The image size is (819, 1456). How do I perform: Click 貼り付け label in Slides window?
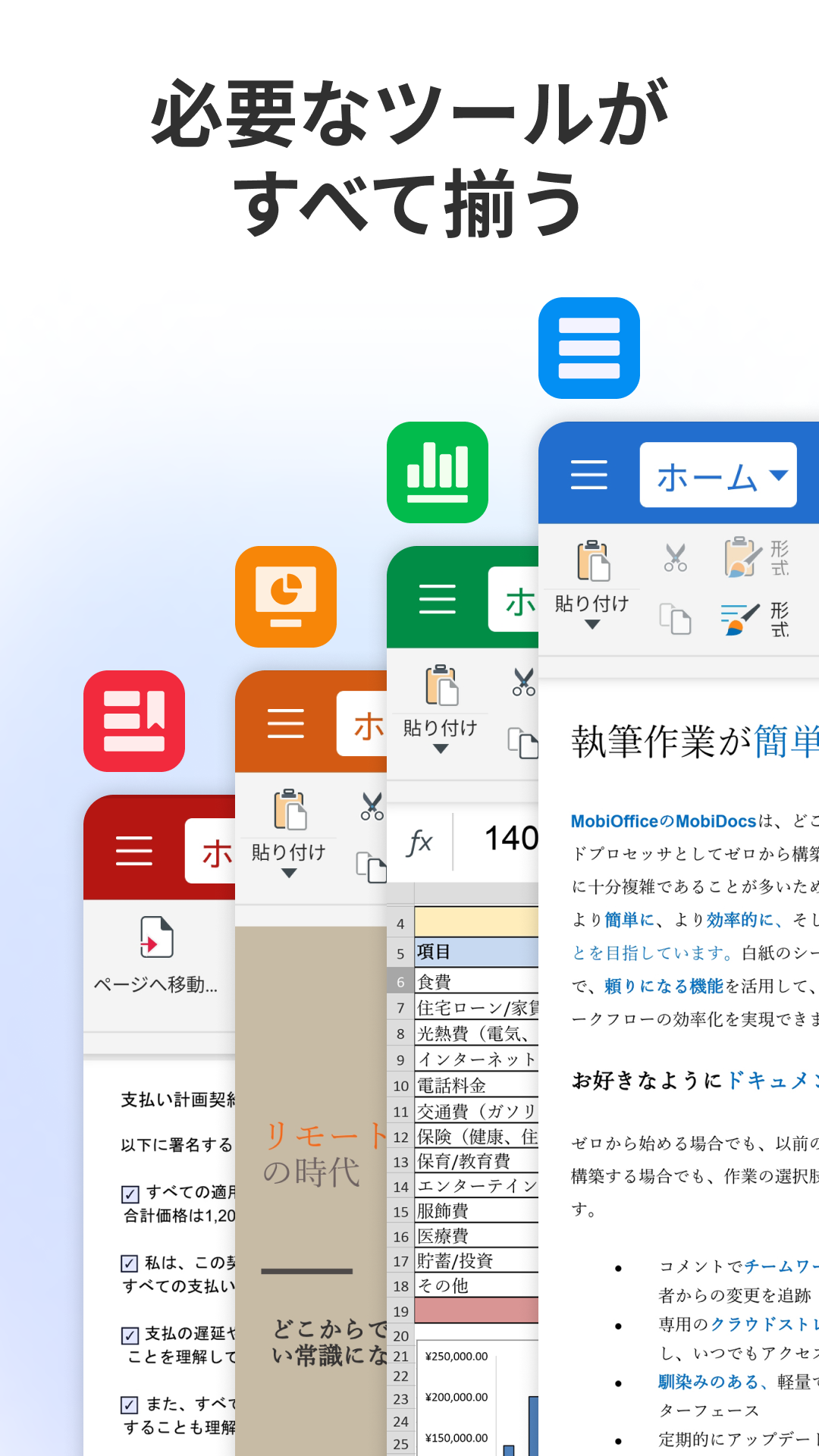tap(289, 852)
